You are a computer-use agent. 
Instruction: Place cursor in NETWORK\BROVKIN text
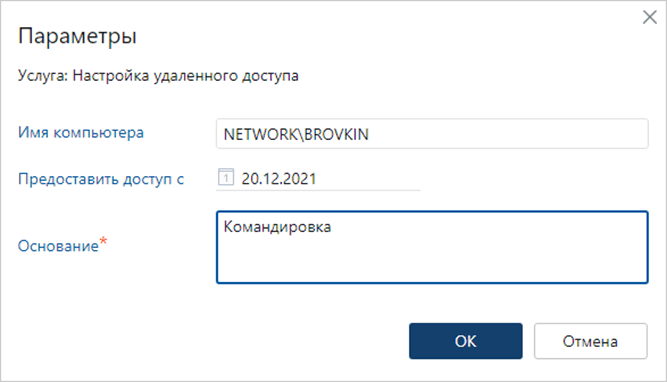(296, 134)
